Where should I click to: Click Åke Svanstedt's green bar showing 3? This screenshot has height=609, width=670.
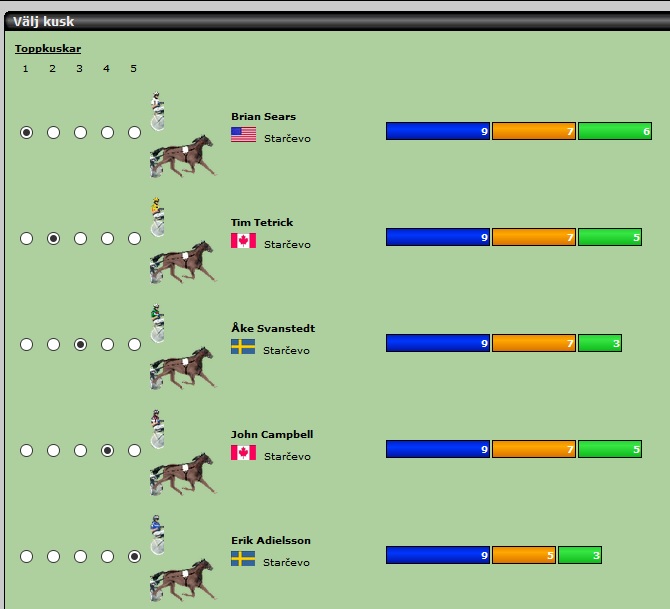pos(600,343)
